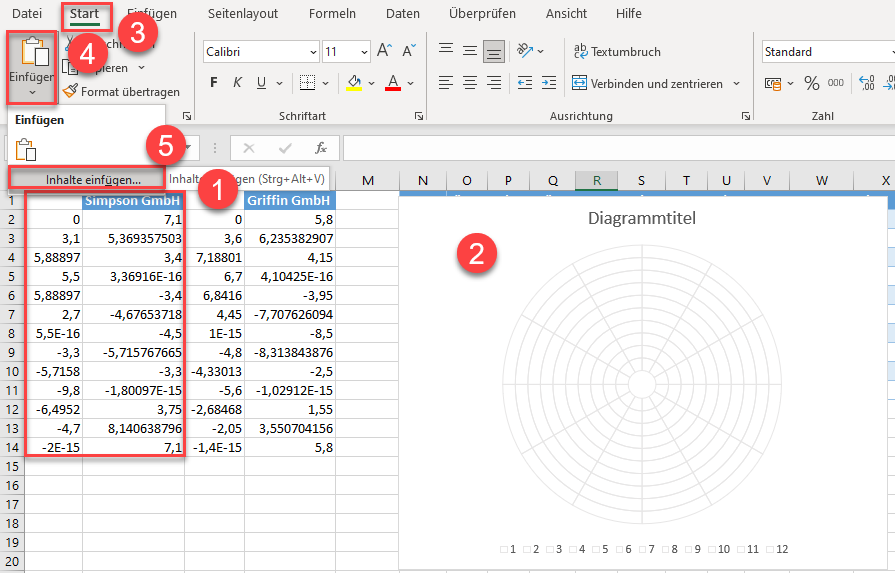The height and width of the screenshot is (573, 895).
Task: Open the underline style dropdown arrow
Action: click(x=280, y=83)
